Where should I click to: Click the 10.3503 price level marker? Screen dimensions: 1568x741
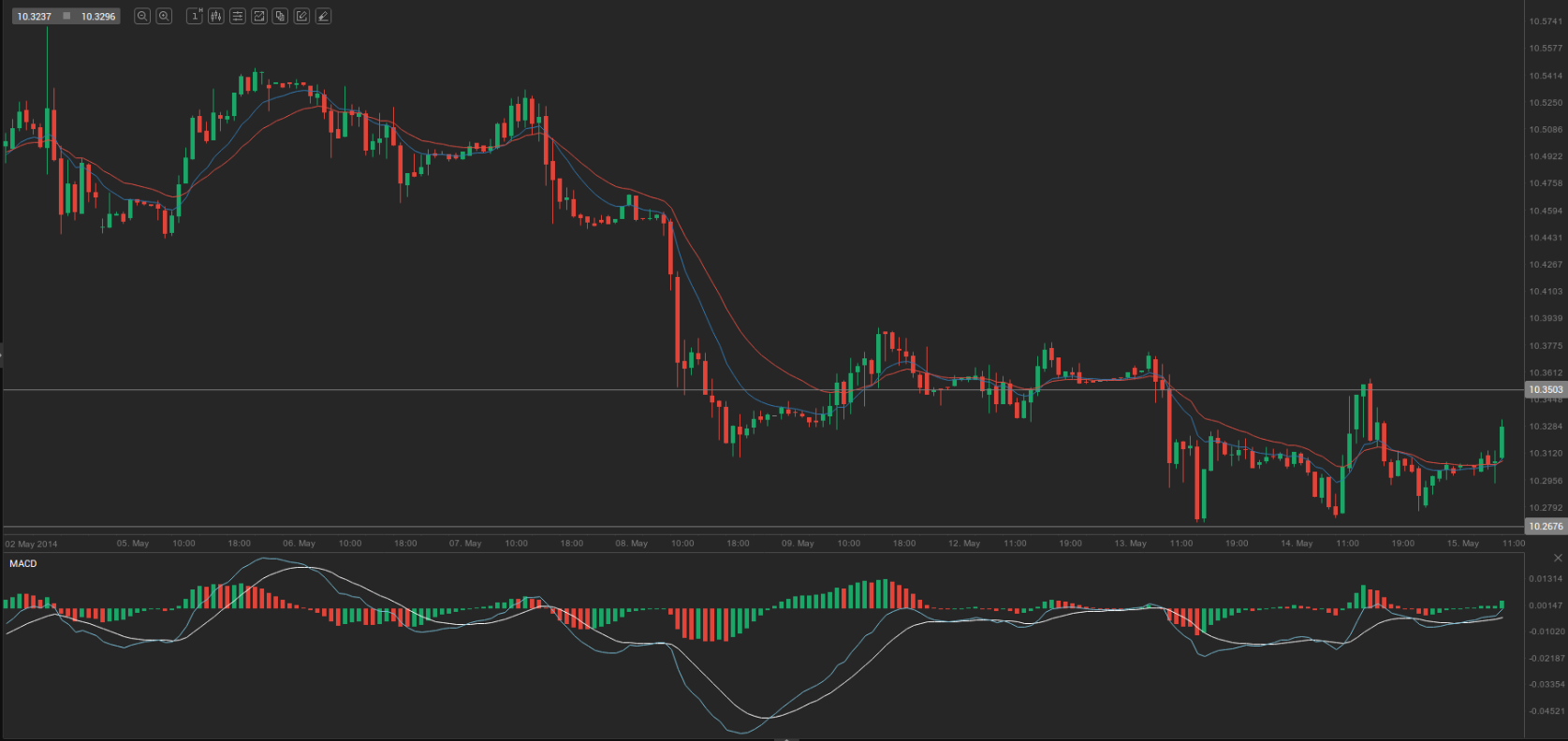pyautogui.click(x=1546, y=389)
